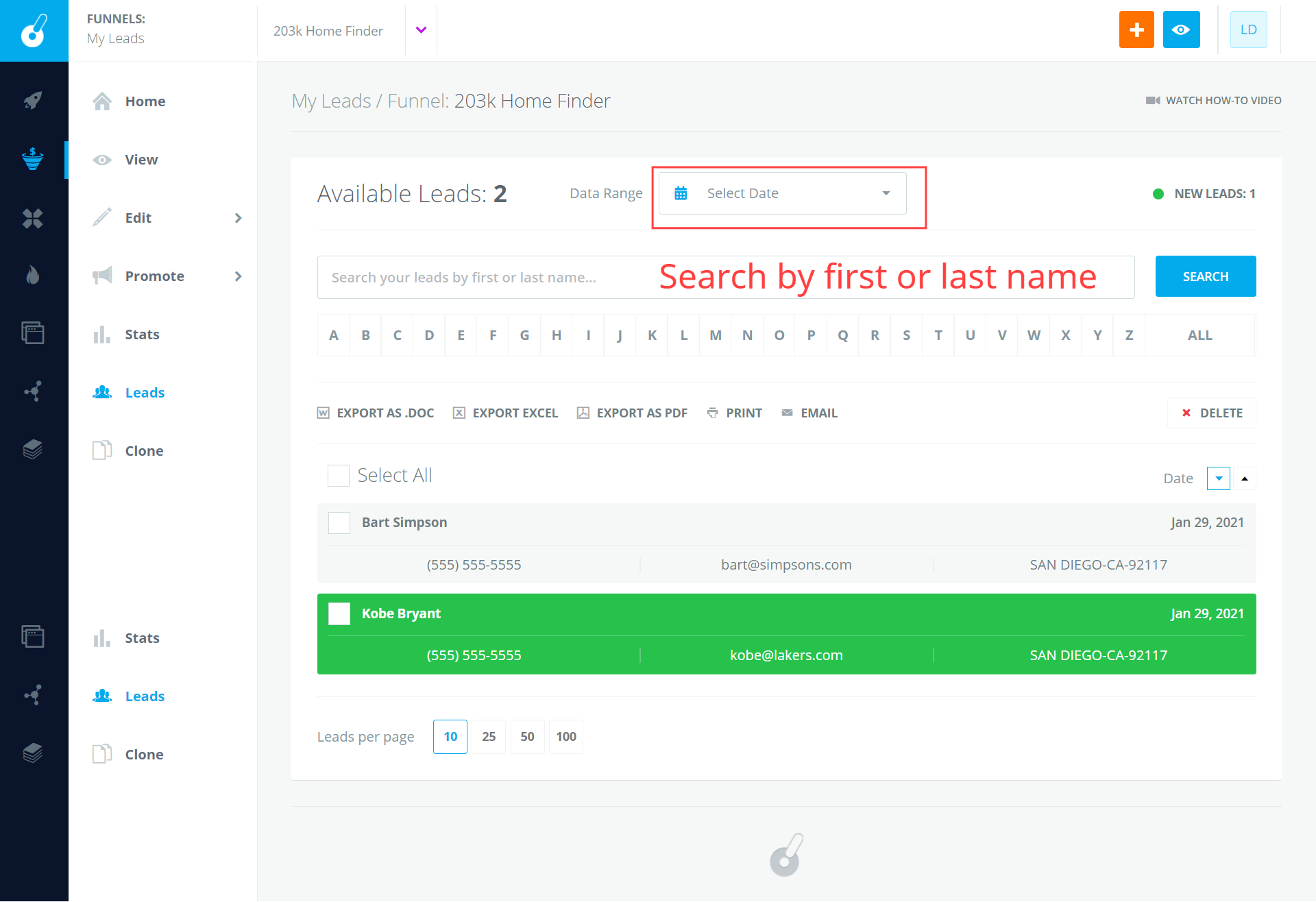
Task: Sort by Date descending arrow
Action: (x=1219, y=478)
